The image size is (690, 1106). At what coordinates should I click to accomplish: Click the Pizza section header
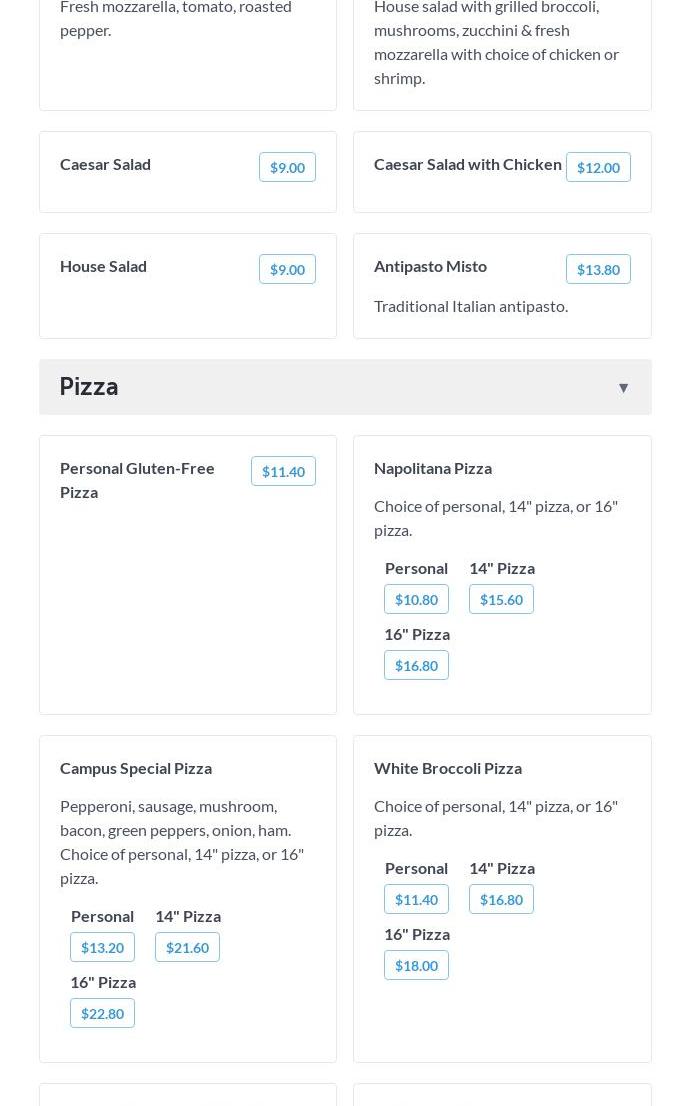coord(88,387)
